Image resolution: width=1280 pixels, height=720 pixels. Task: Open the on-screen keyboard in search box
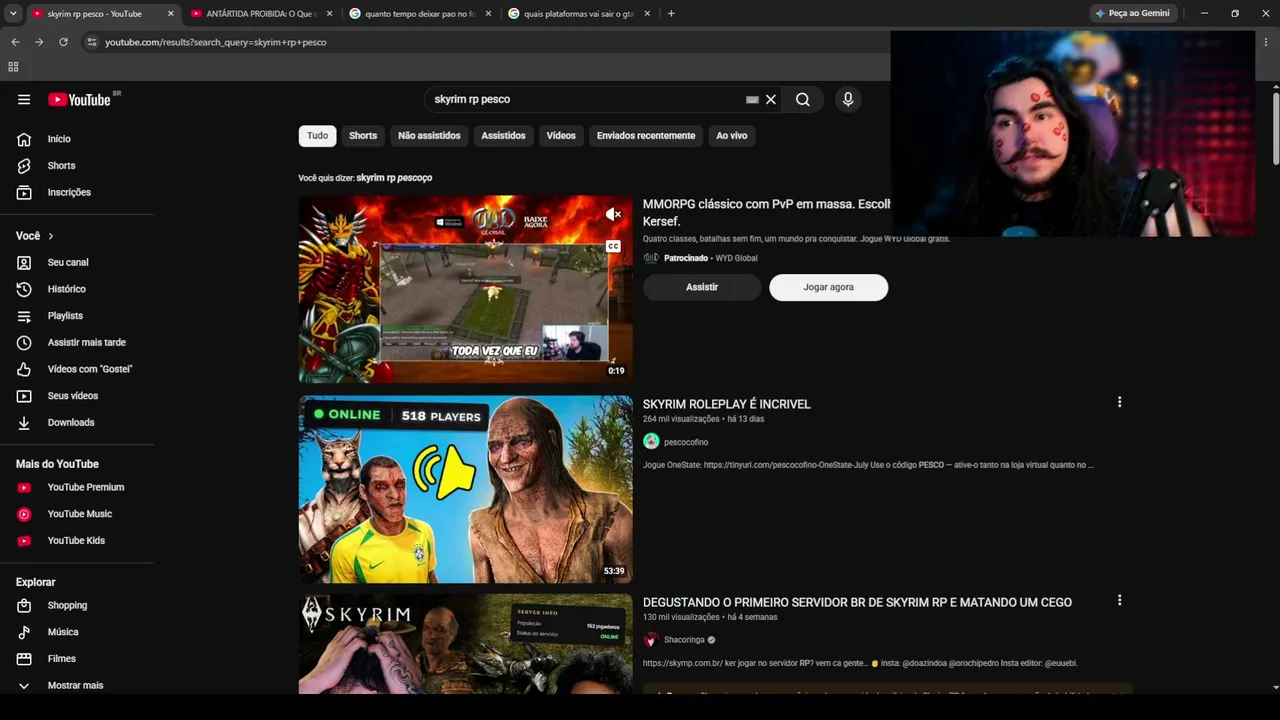752,99
